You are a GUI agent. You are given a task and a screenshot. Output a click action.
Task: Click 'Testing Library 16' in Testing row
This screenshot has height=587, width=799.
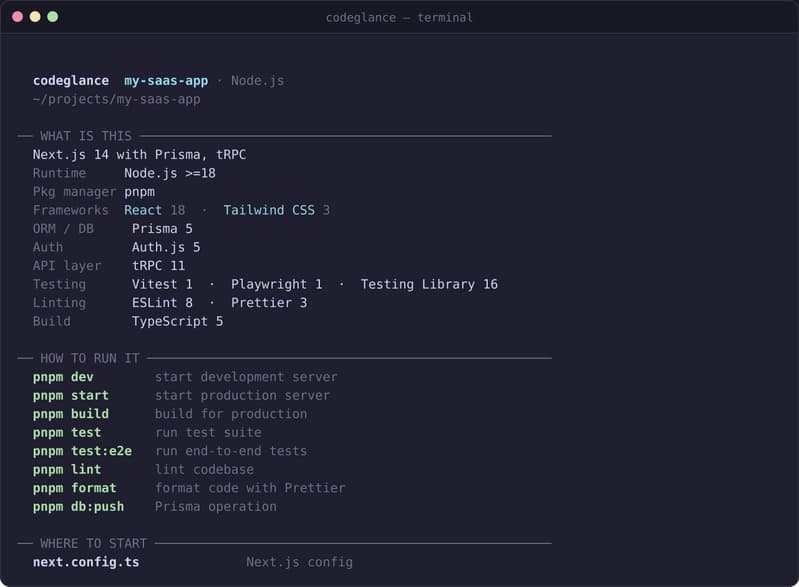429,284
